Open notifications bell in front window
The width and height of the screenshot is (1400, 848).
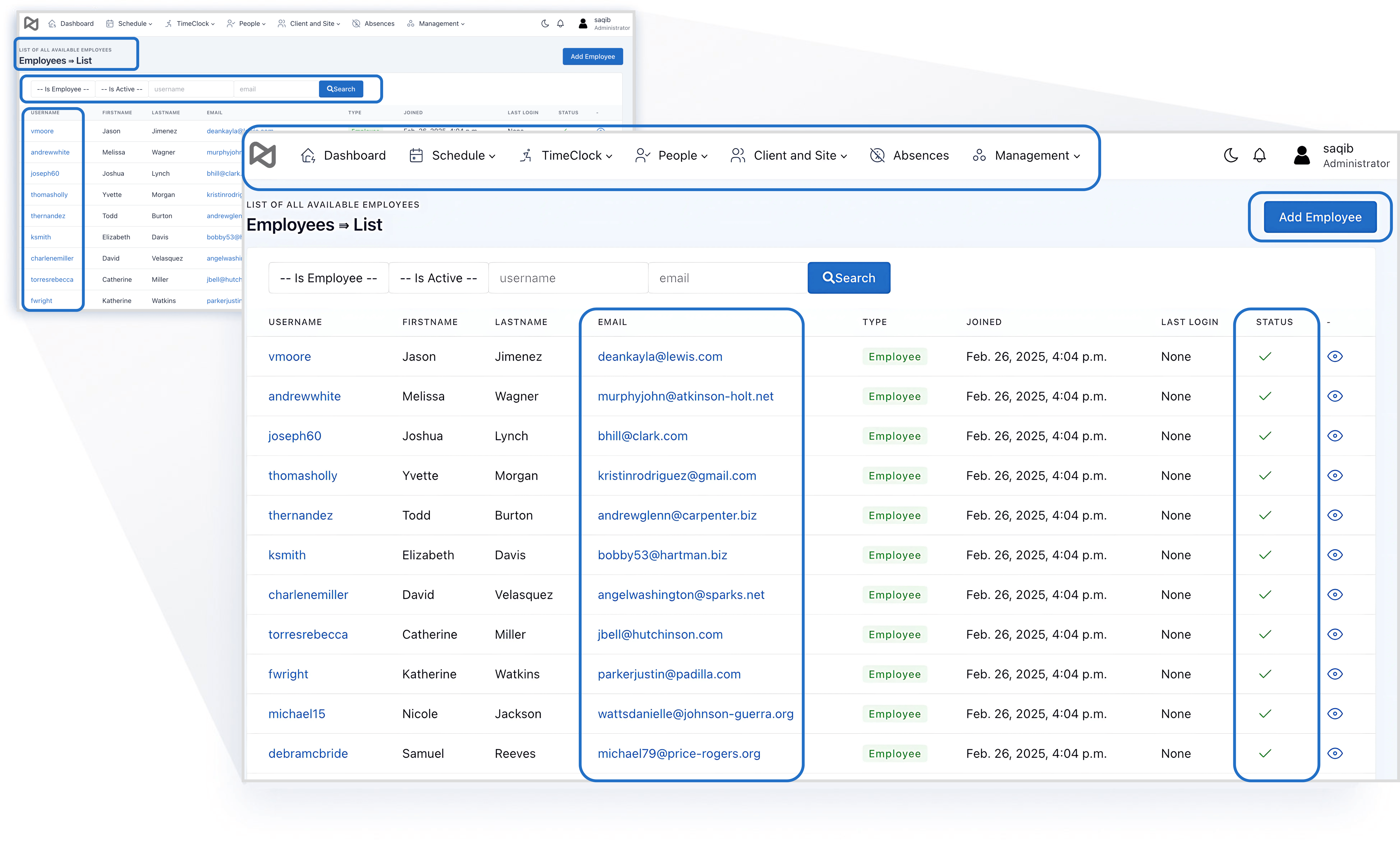[x=1260, y=155]
